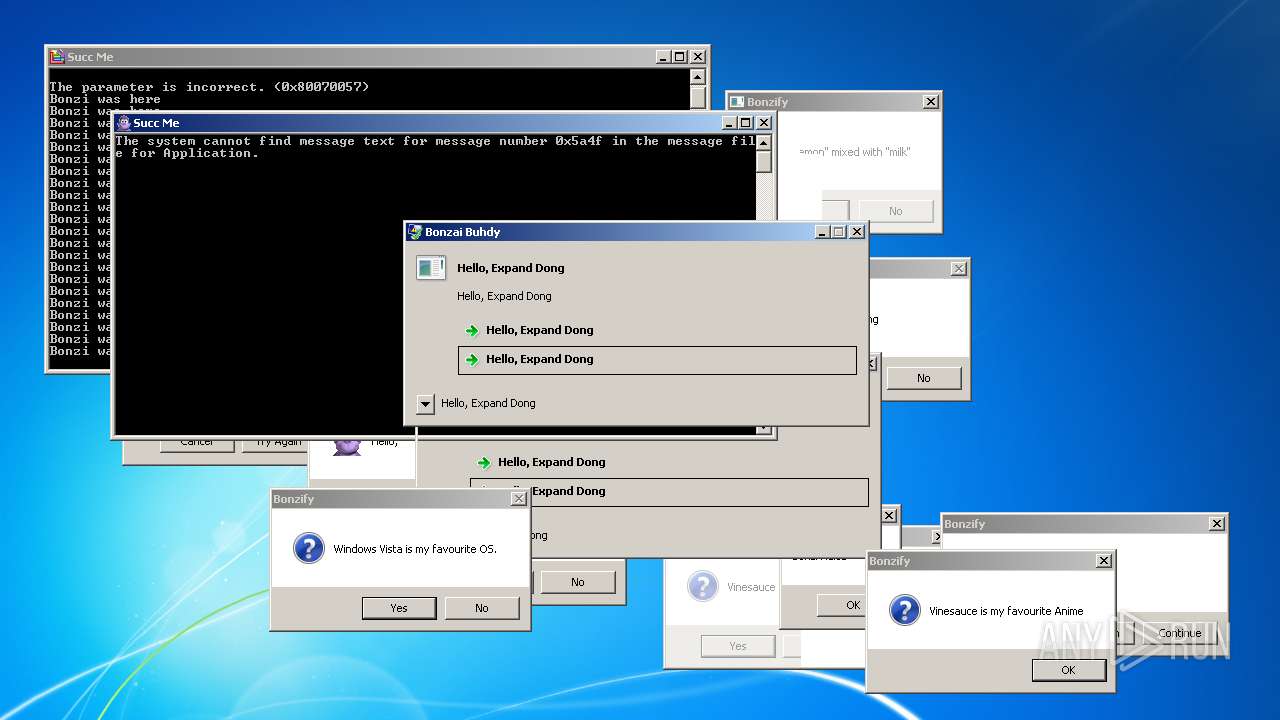Click the greyed Yes button below Vinesauce
The image size is (1280, 720).
pos(738,646)
